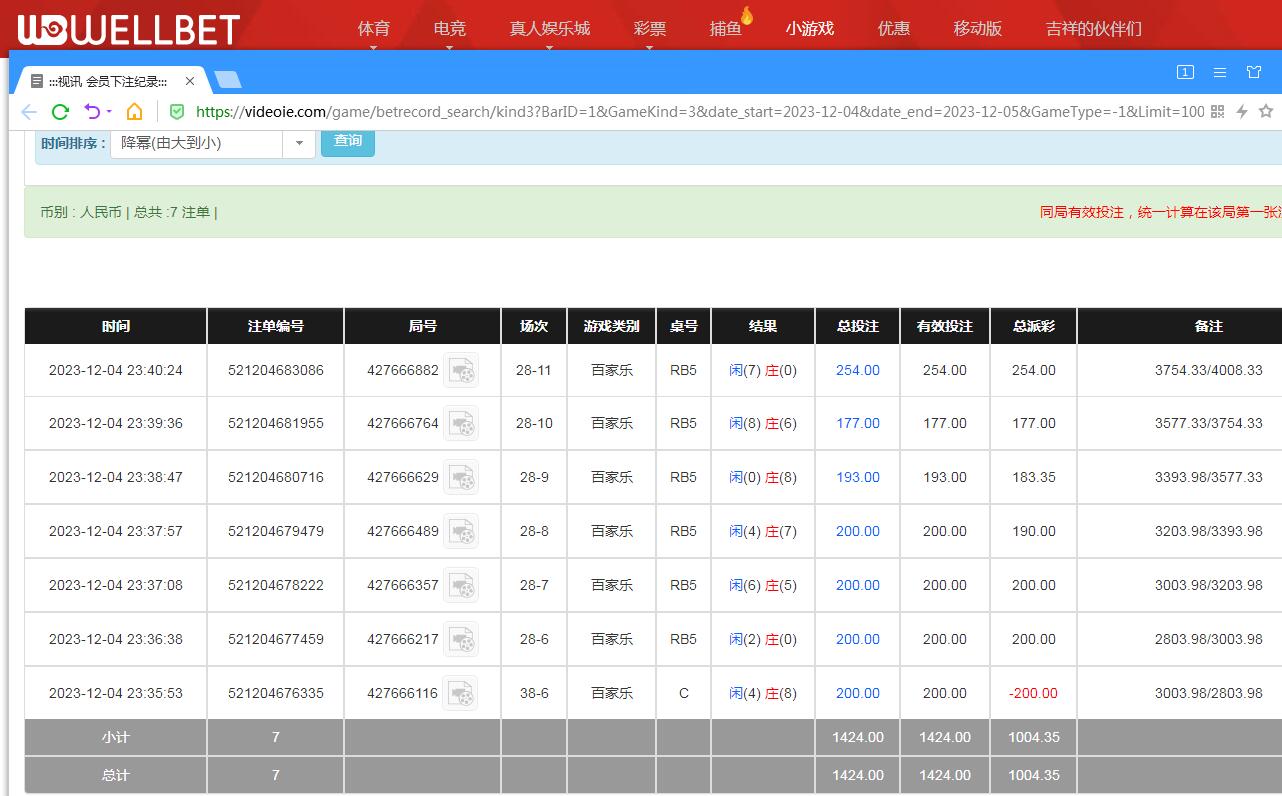Click the bookmark star icon
Screen dimensions: 1282x796
pyautogui.click(x=1266, y=112)
